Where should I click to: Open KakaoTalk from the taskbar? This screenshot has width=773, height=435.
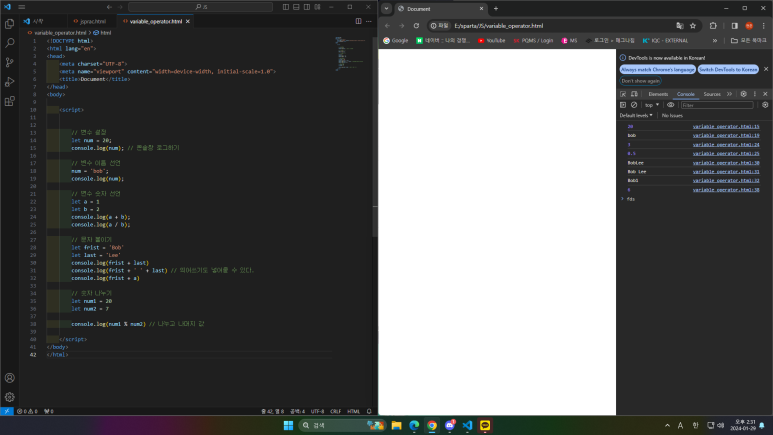(485, 425)
